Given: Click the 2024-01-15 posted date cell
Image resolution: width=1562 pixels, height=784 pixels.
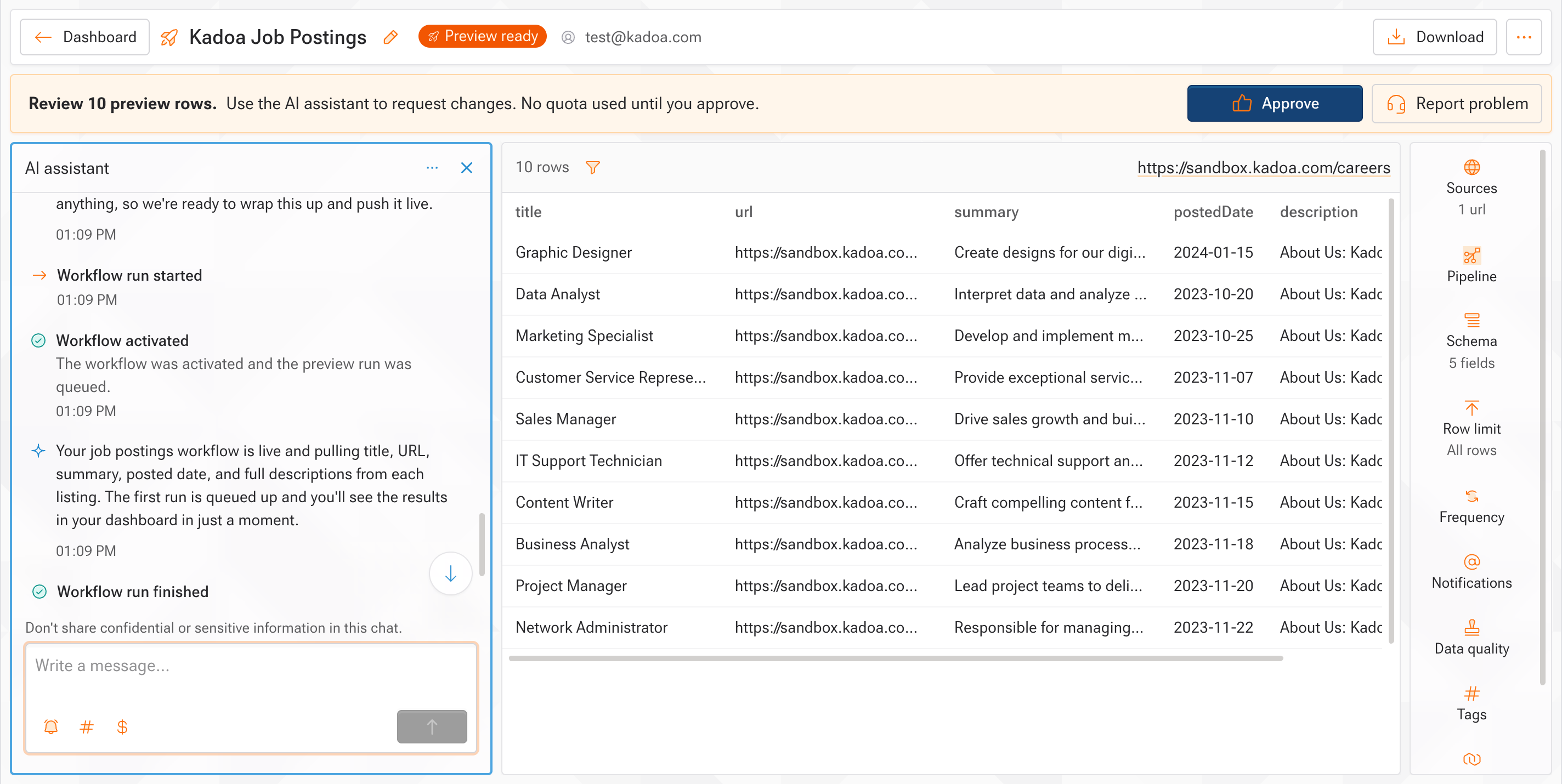Looking at the screenshot, I should pos(1213,253).
